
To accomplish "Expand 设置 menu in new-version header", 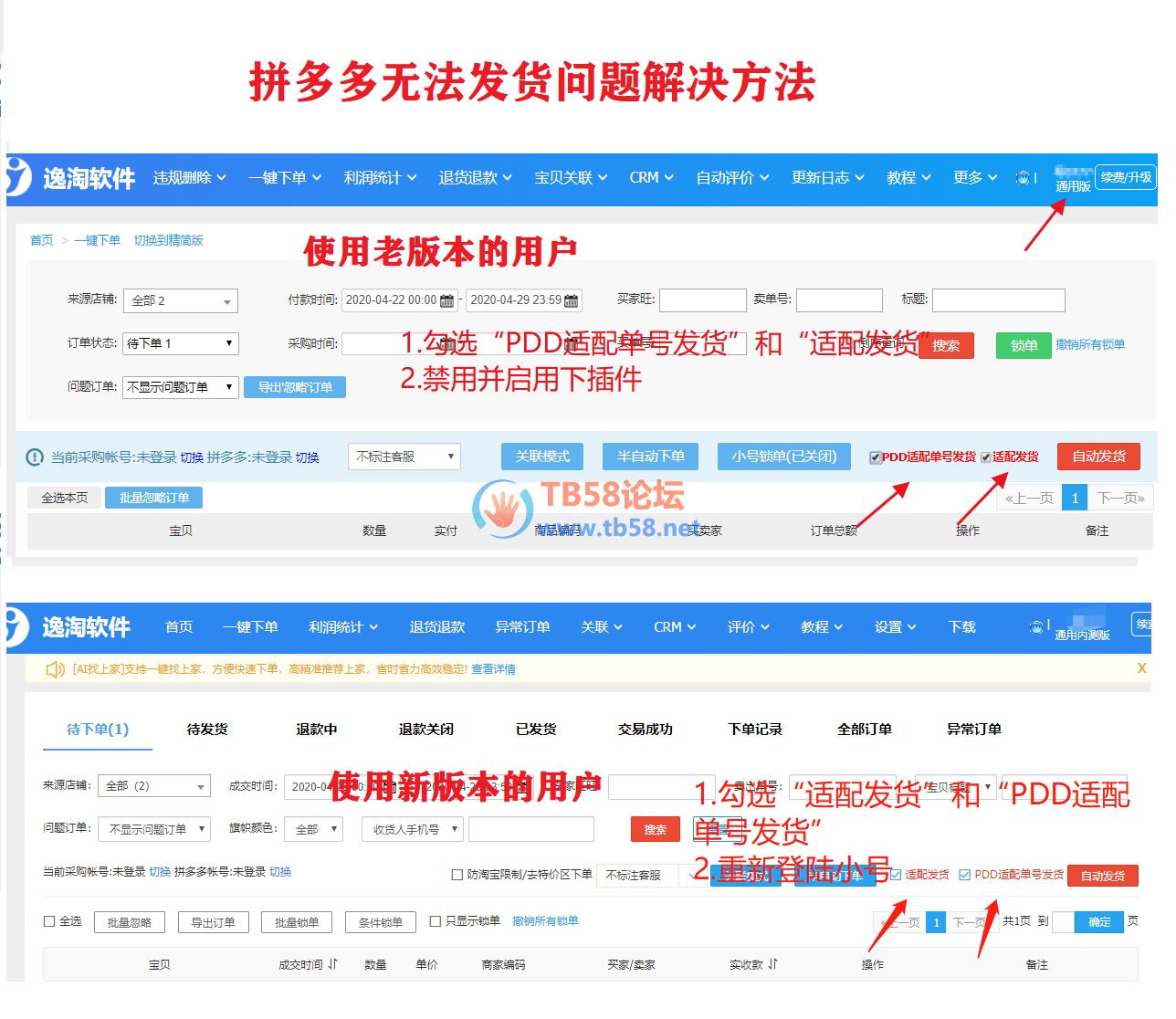I will [895, 627].
